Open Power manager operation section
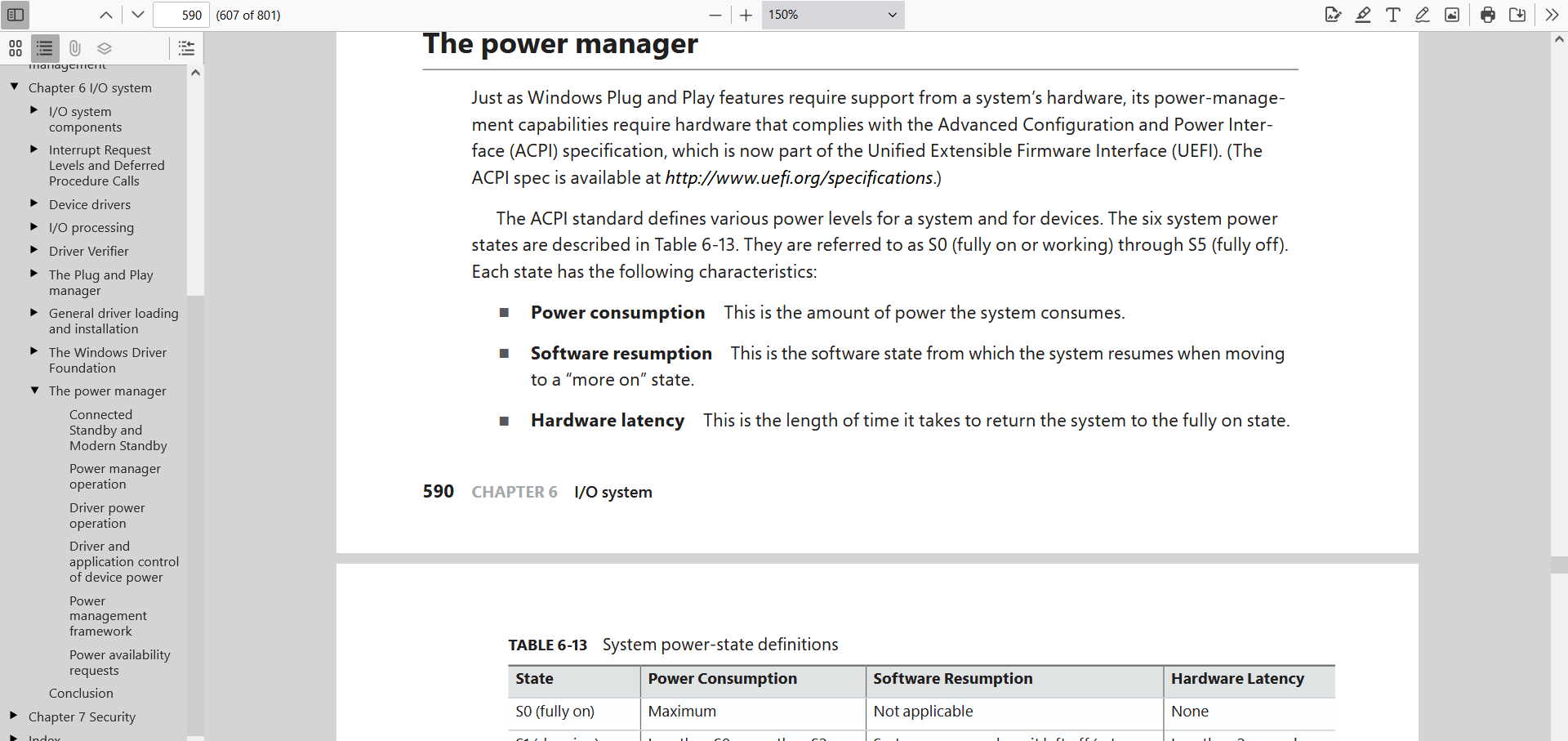This screenshot has height=741, width=1568. [115, 476]
